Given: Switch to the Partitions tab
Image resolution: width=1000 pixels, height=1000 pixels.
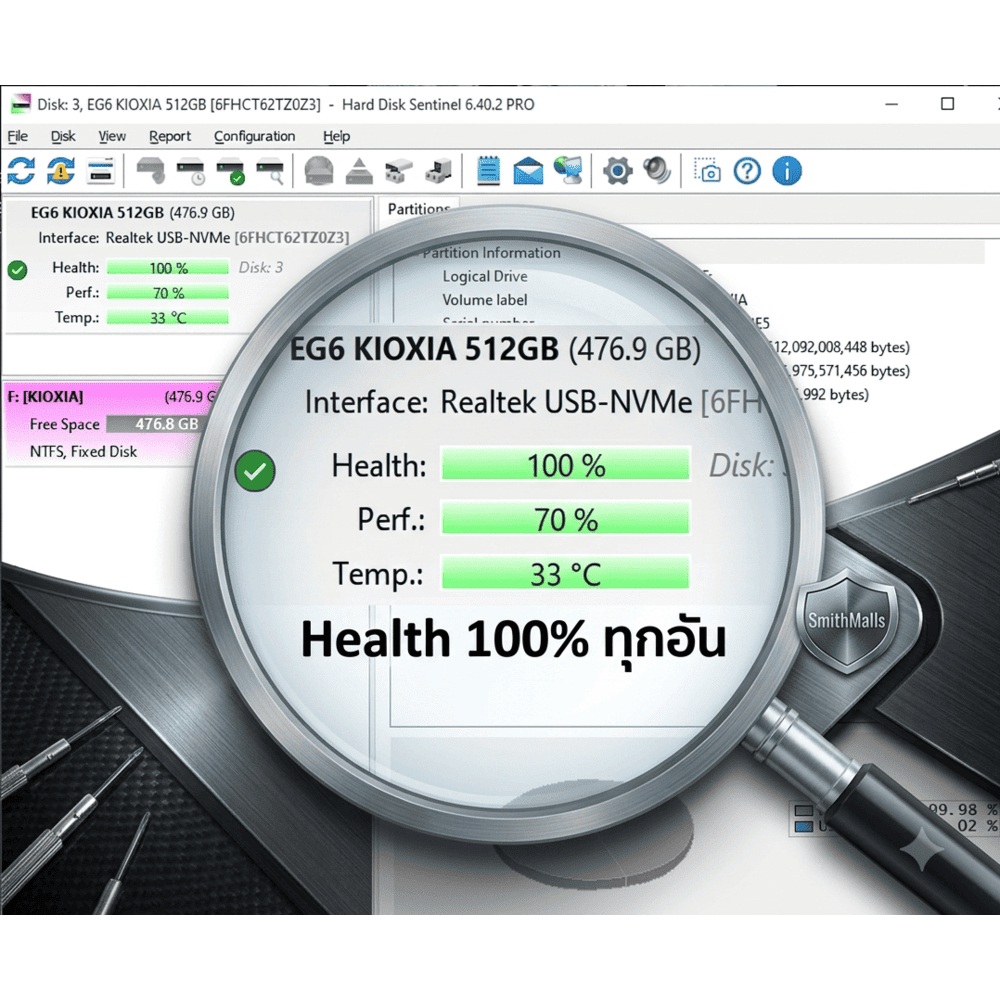Looking at the screenshot, I should click(419, 209).
